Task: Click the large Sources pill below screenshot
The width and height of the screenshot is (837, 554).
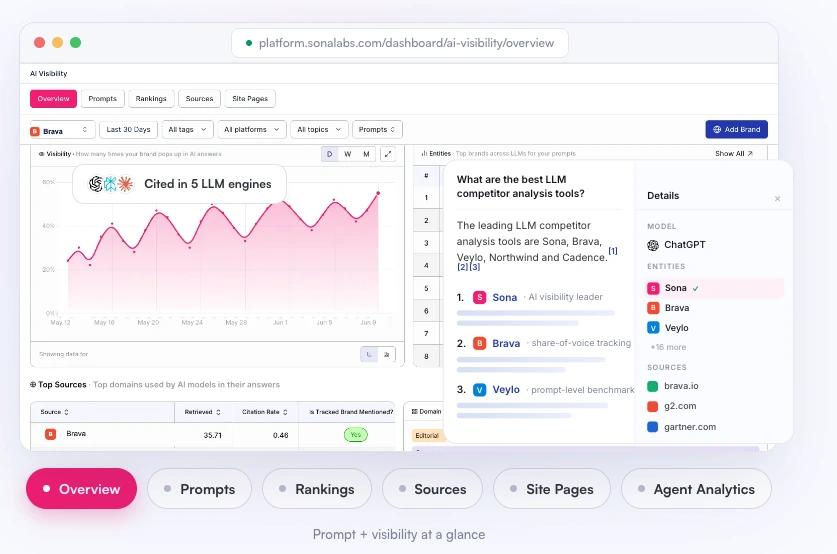Action: (x=432, y=489)
